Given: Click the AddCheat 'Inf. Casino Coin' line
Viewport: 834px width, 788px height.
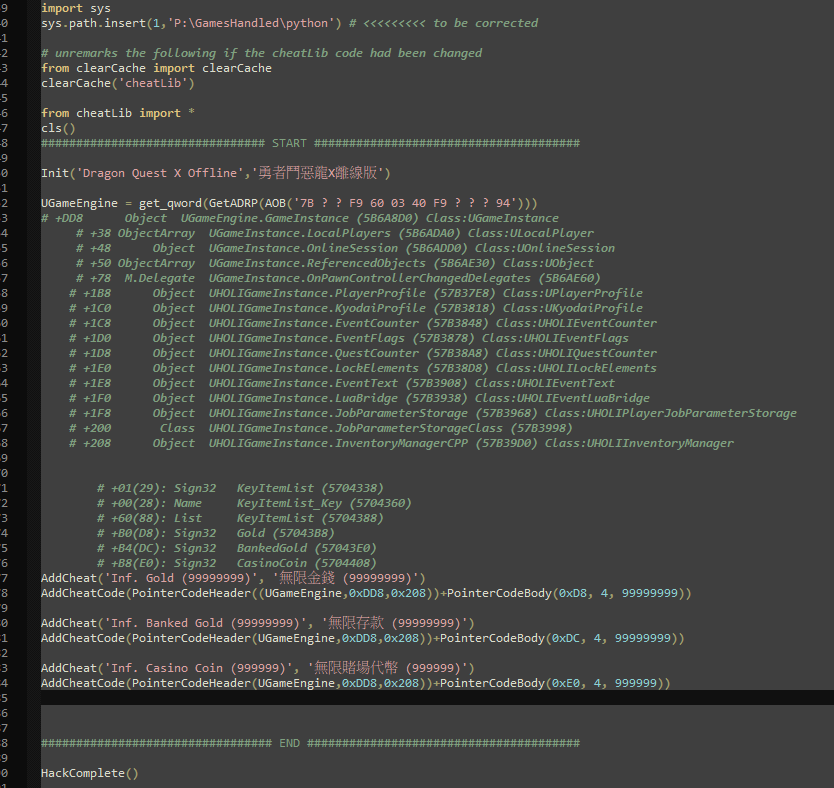Looking at the screenshot, I should [x=258, y=668].
